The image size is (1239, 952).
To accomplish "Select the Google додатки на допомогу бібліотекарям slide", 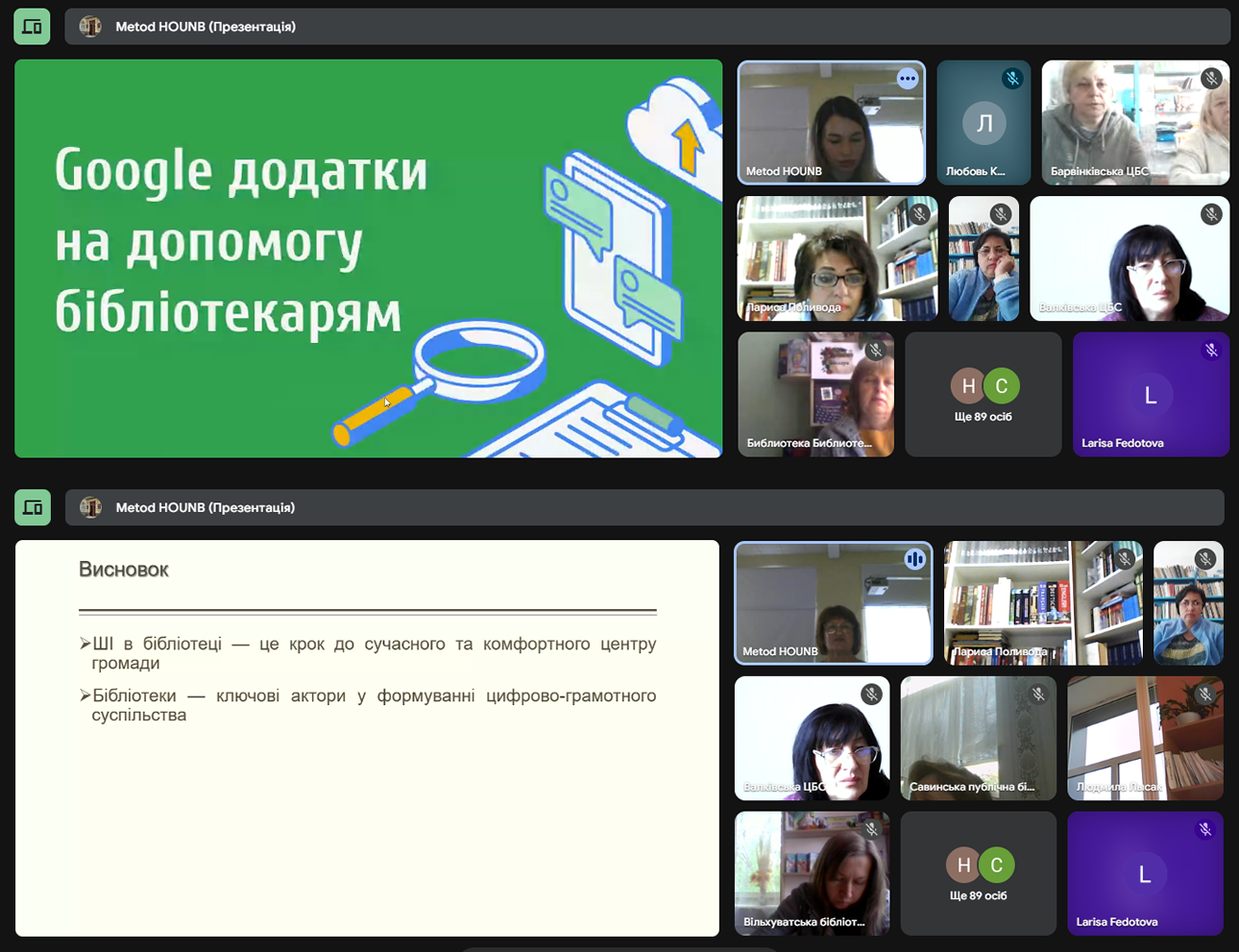I will point(369,258).
